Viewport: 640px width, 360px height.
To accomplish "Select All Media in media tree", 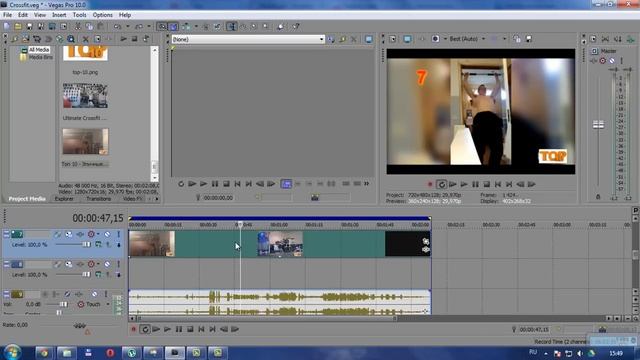I will [x=39, y=50].
